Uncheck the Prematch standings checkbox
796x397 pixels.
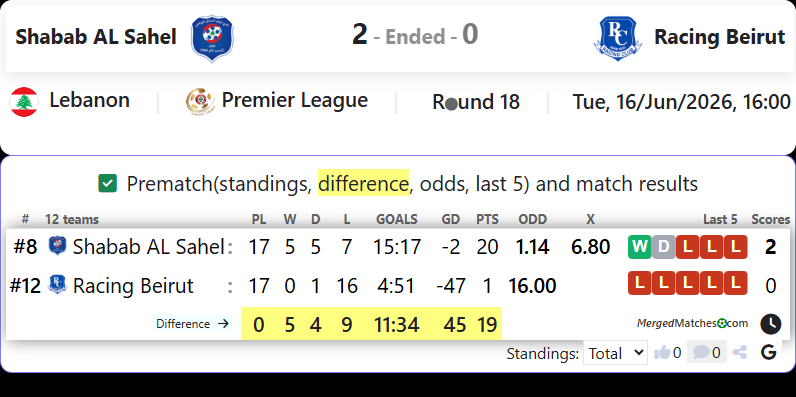[108, 184]
